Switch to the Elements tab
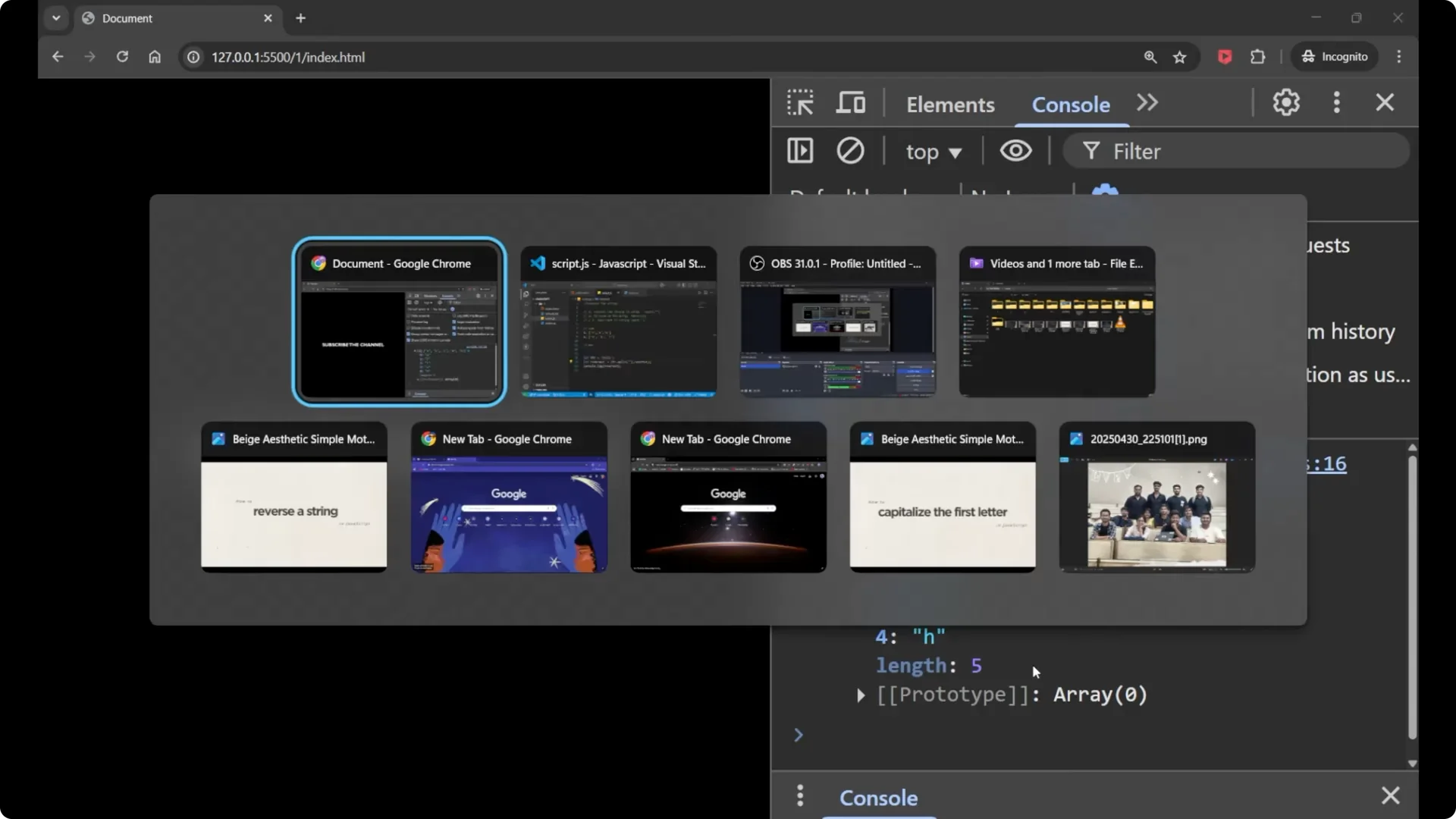The height and width of the screenshot is (819, 1456). pyautogui.click(x=950, y=105)
